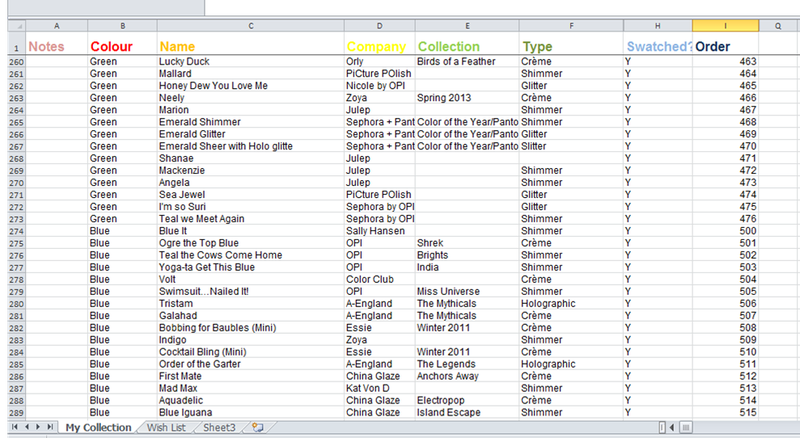
Task: Go to last sheet navigation arrow
Action: point(50,427)
